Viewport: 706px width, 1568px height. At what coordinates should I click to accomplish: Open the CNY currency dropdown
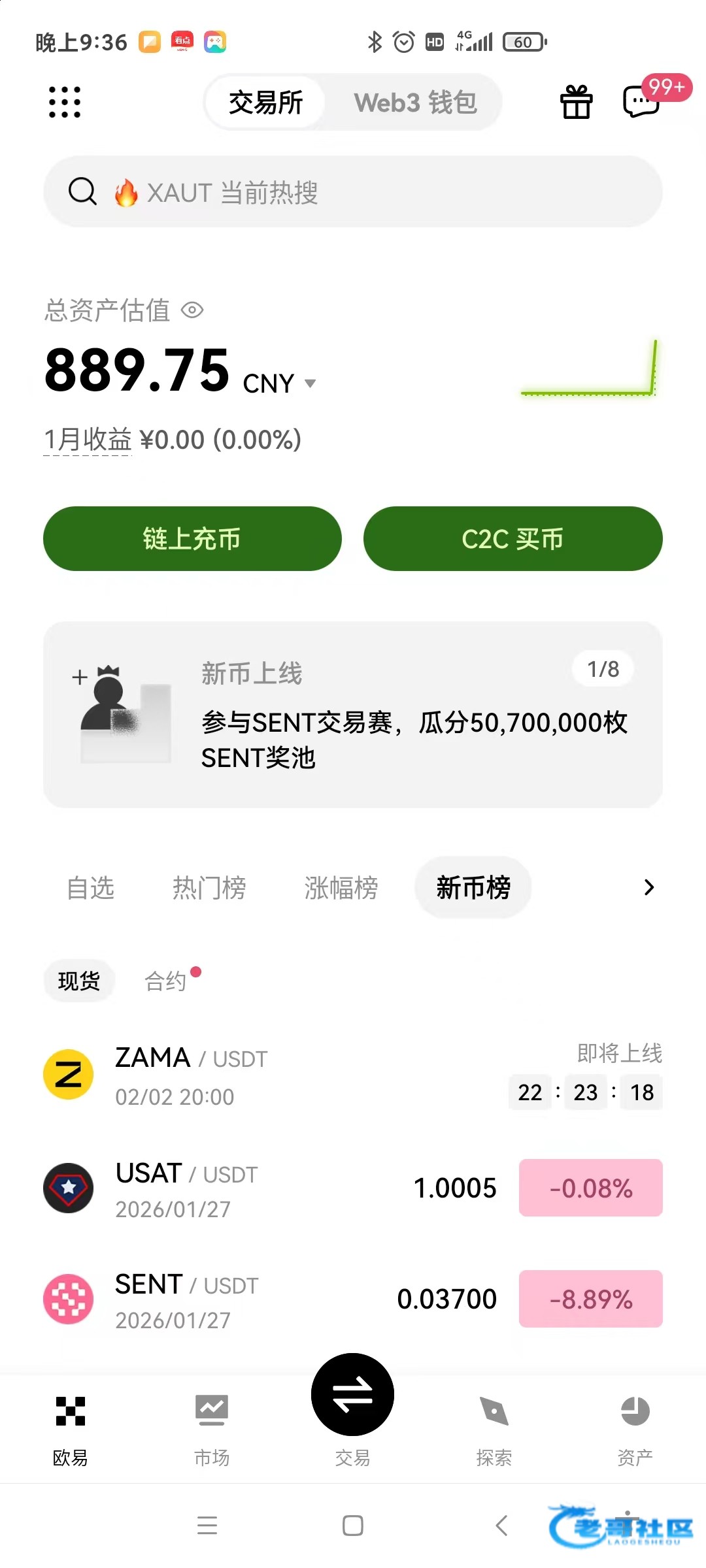(x=310, y=384)
